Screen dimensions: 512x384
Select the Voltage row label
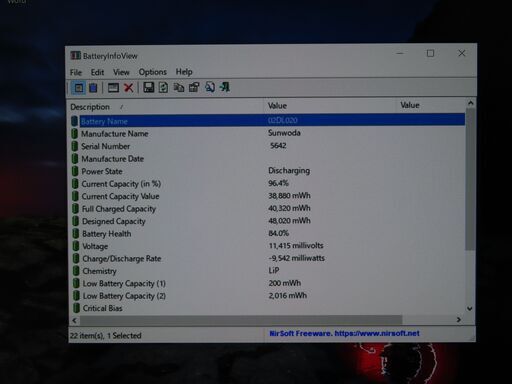(95, 246)
